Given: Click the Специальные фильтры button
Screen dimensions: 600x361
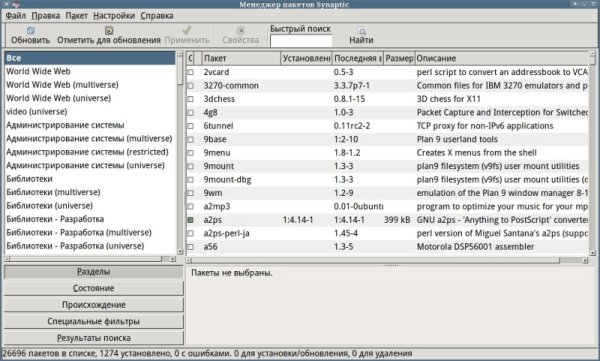Looking at the screenshot, I should [94, 321].
